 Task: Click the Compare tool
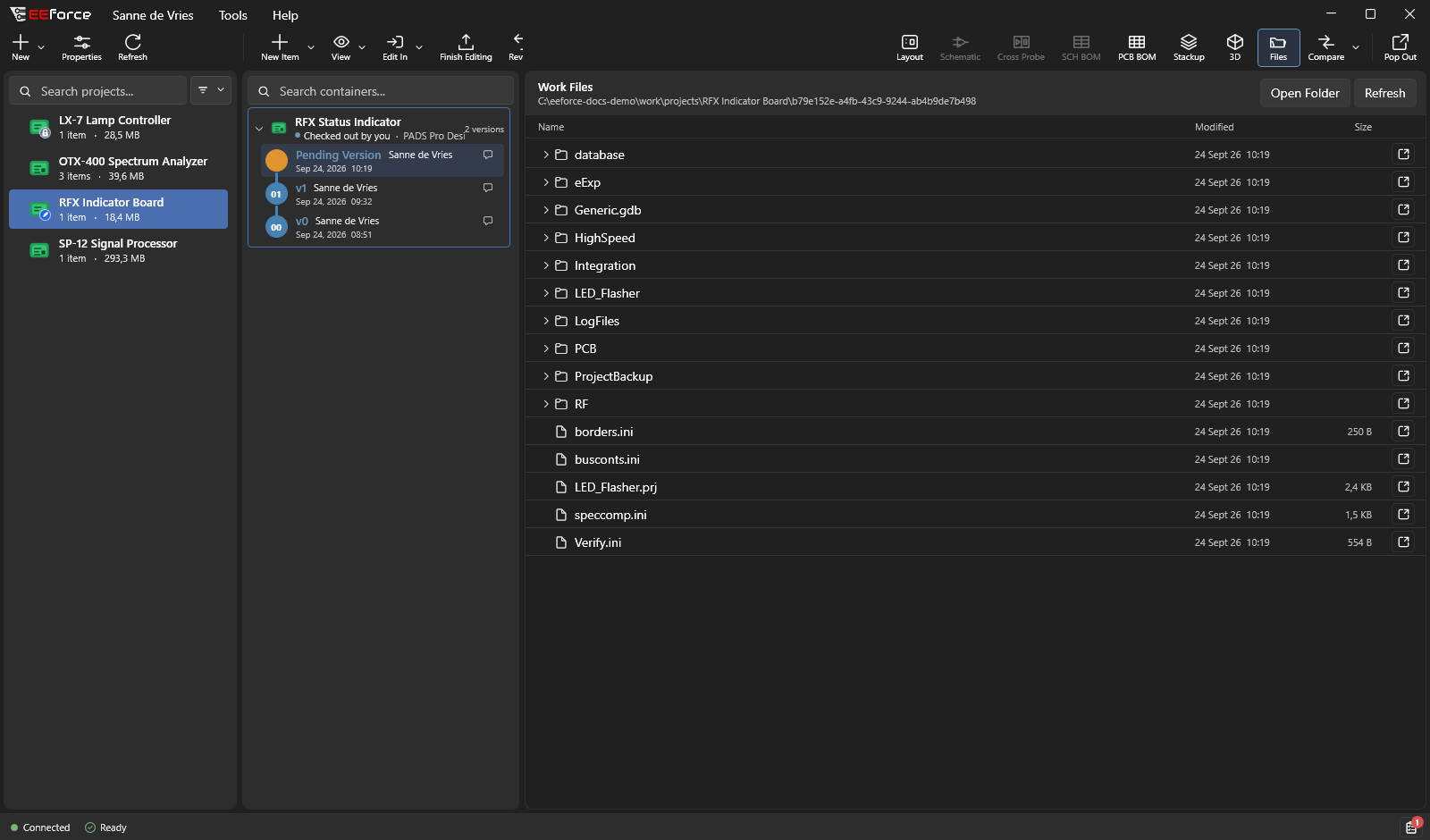(x=1326, y=47)
